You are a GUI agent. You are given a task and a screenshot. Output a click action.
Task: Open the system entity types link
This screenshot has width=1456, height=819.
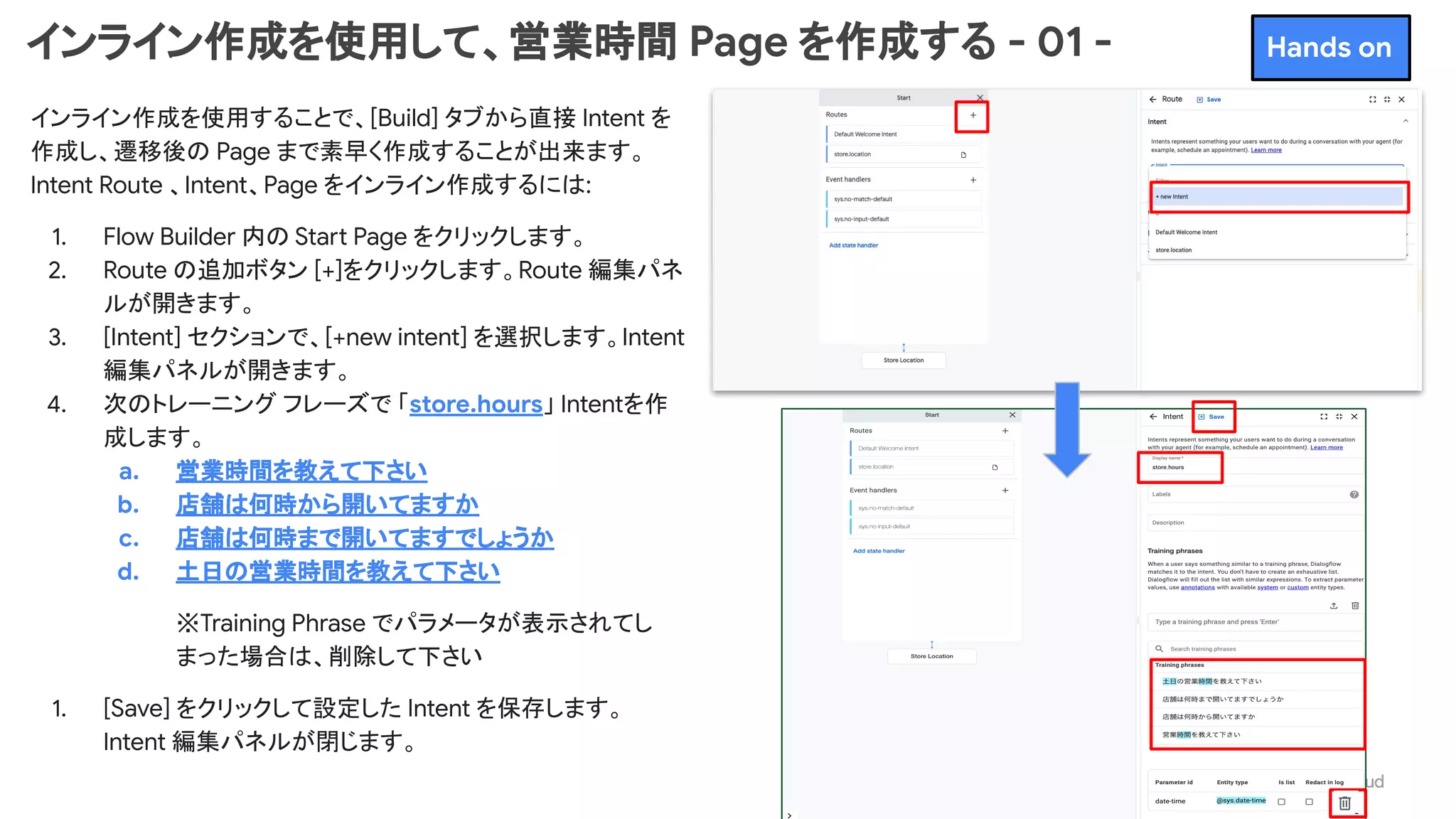point(1268,587)
